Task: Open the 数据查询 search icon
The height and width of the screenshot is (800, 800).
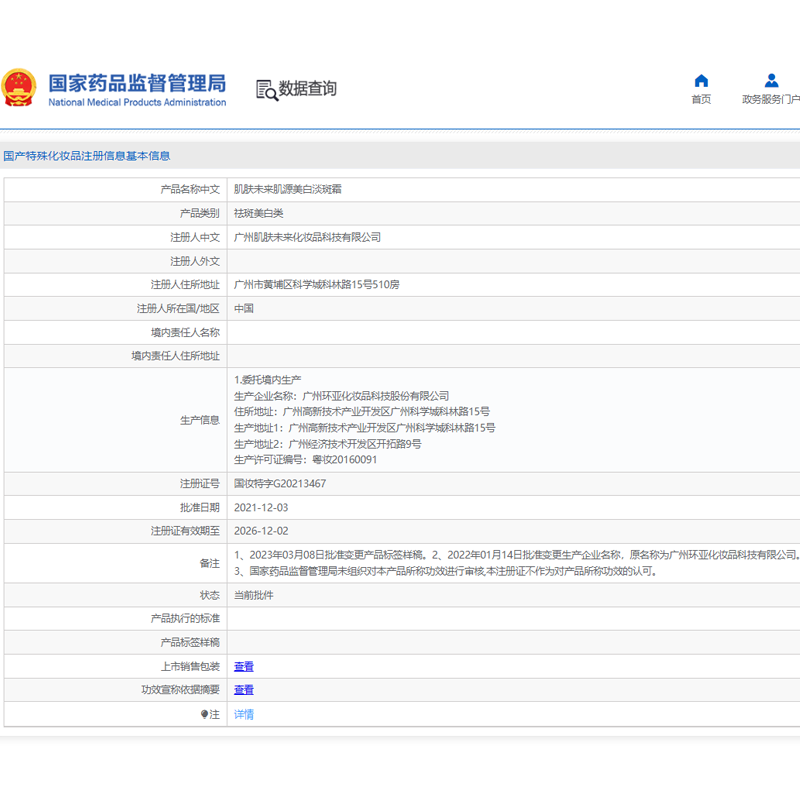Action: [x=267, y=90]
